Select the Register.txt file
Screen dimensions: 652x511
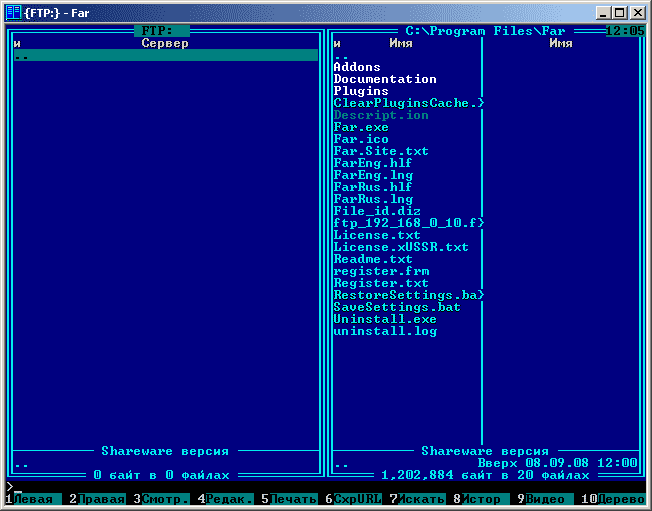pos(381,283)
